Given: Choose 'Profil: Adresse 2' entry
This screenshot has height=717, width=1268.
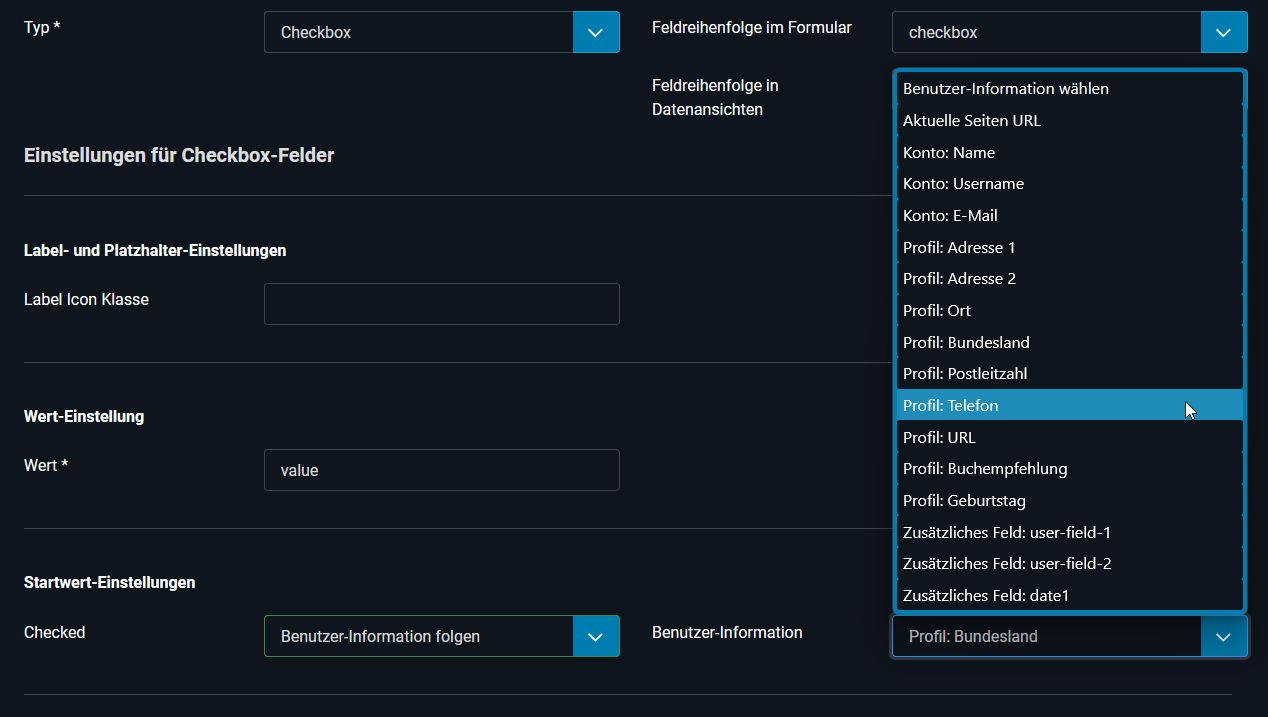Looking at the screenshot, I should [1069, 279].
